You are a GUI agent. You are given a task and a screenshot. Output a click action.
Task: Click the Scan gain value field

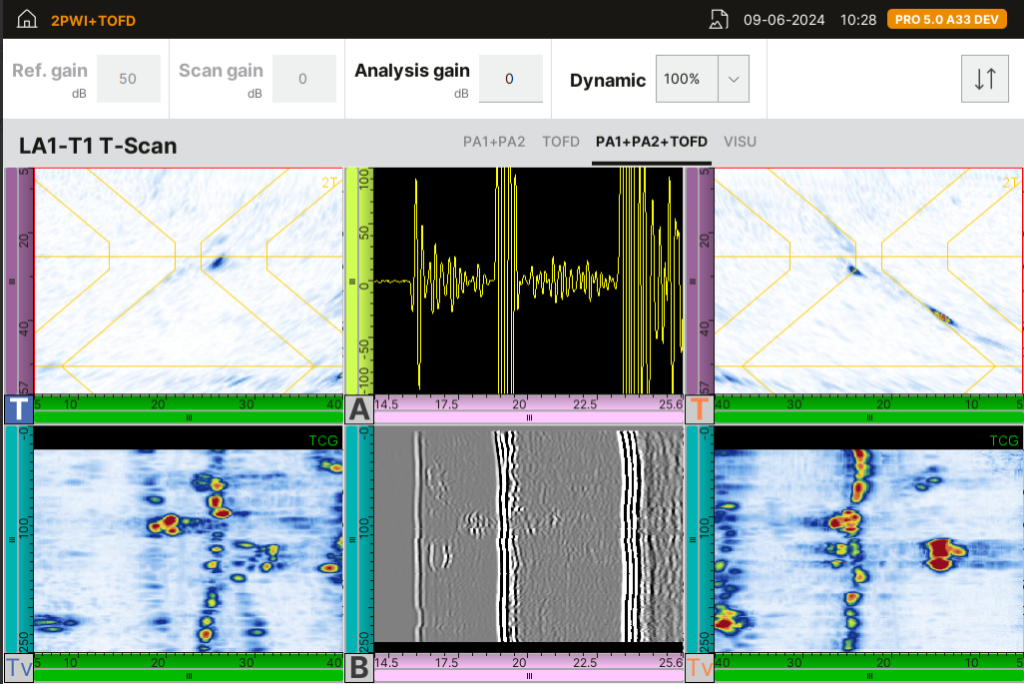pos(304,79)
